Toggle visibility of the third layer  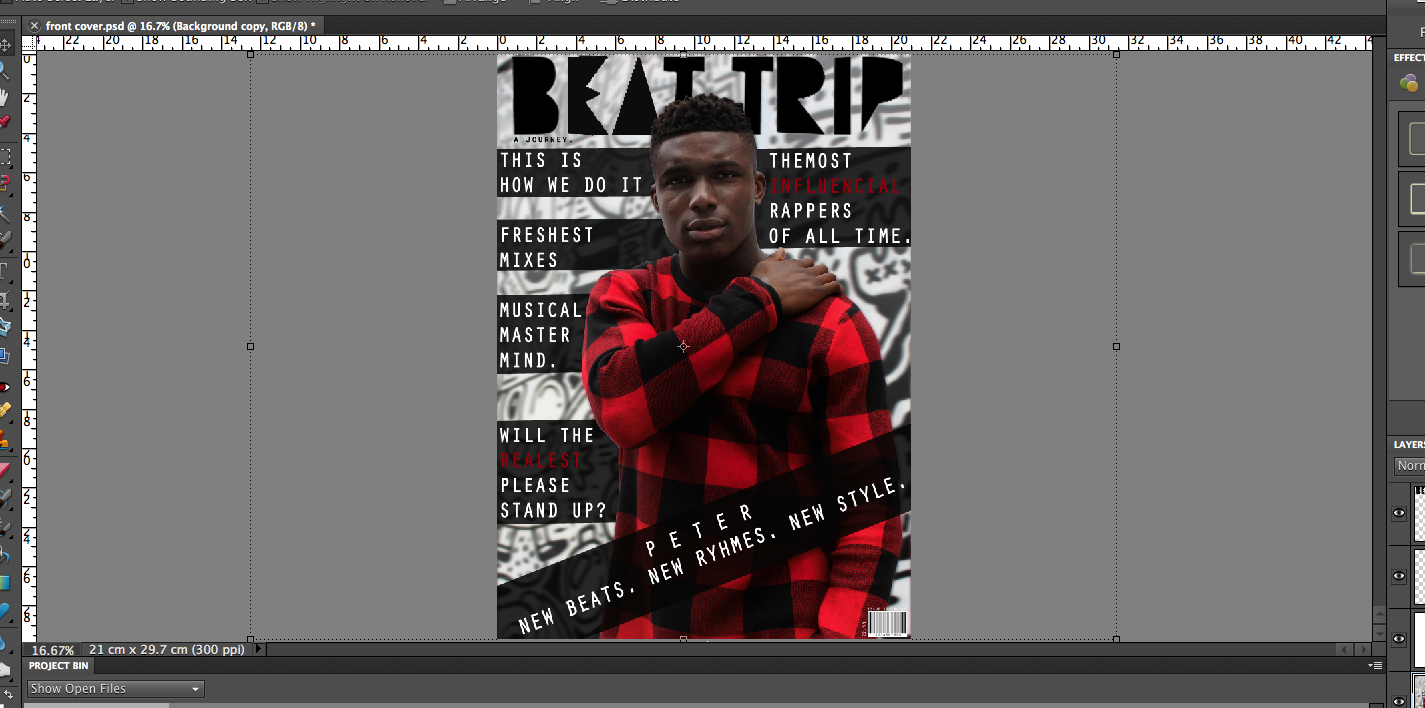(1400, 637)
